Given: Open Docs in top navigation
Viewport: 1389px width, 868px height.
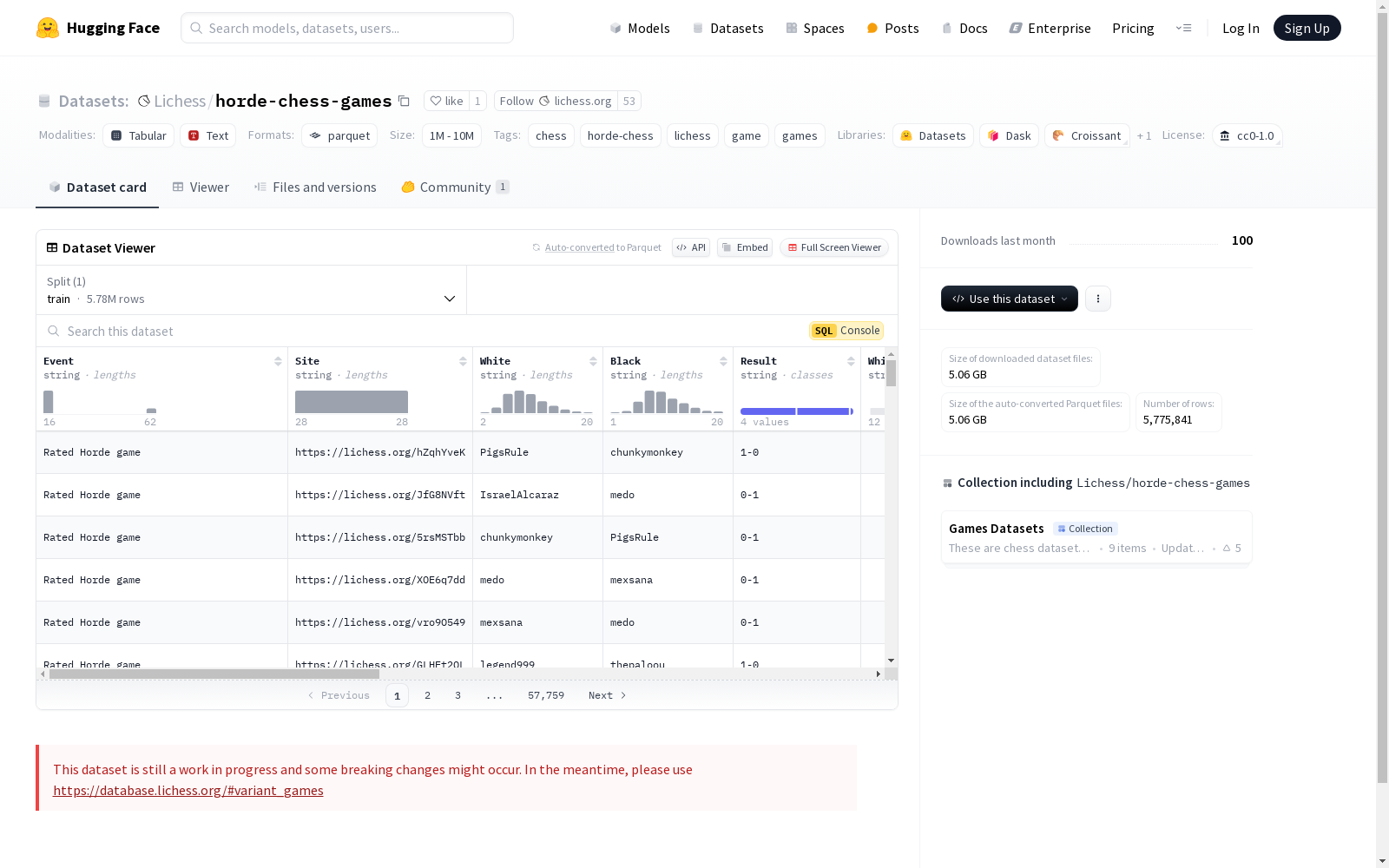Looking at the screenshot, I should 964,28.
